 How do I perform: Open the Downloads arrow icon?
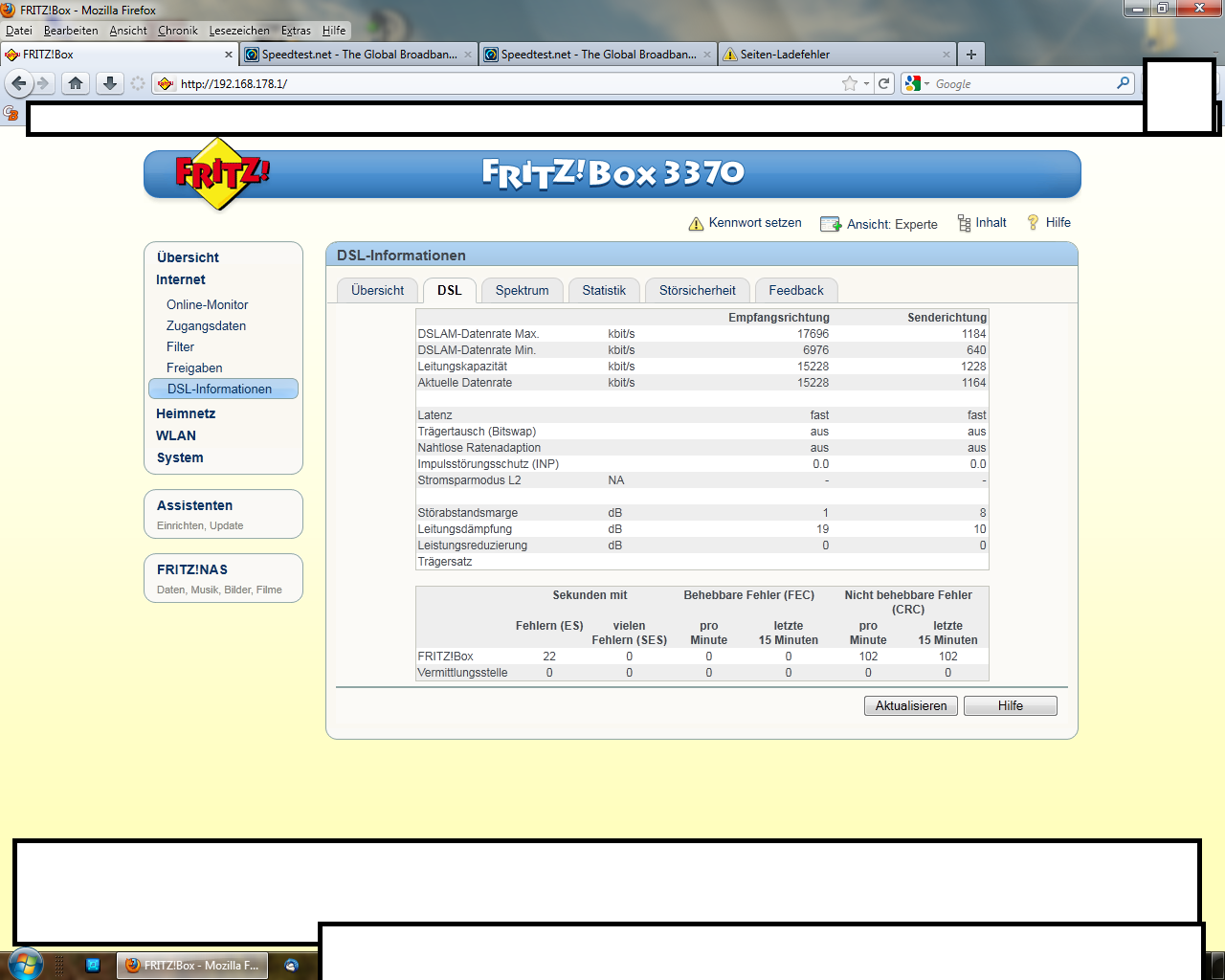click(110, 83)
